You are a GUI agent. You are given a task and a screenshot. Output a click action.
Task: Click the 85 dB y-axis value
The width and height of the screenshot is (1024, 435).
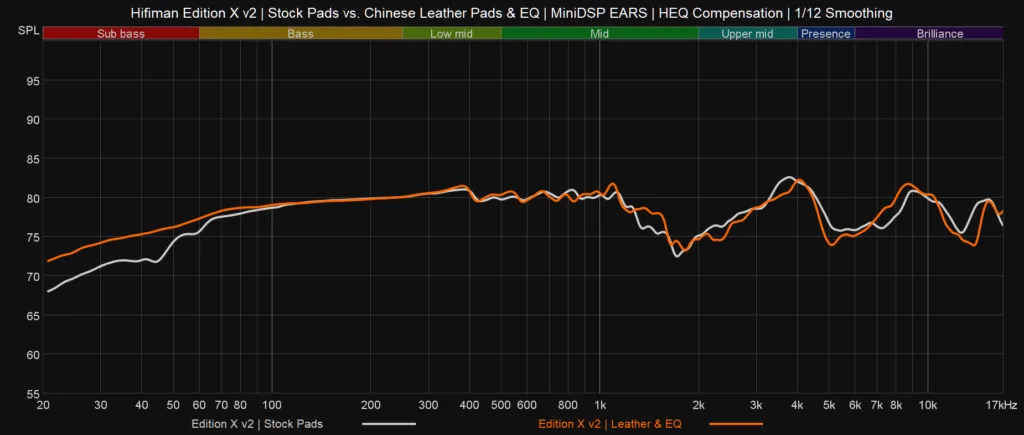(x=33, y=159)
